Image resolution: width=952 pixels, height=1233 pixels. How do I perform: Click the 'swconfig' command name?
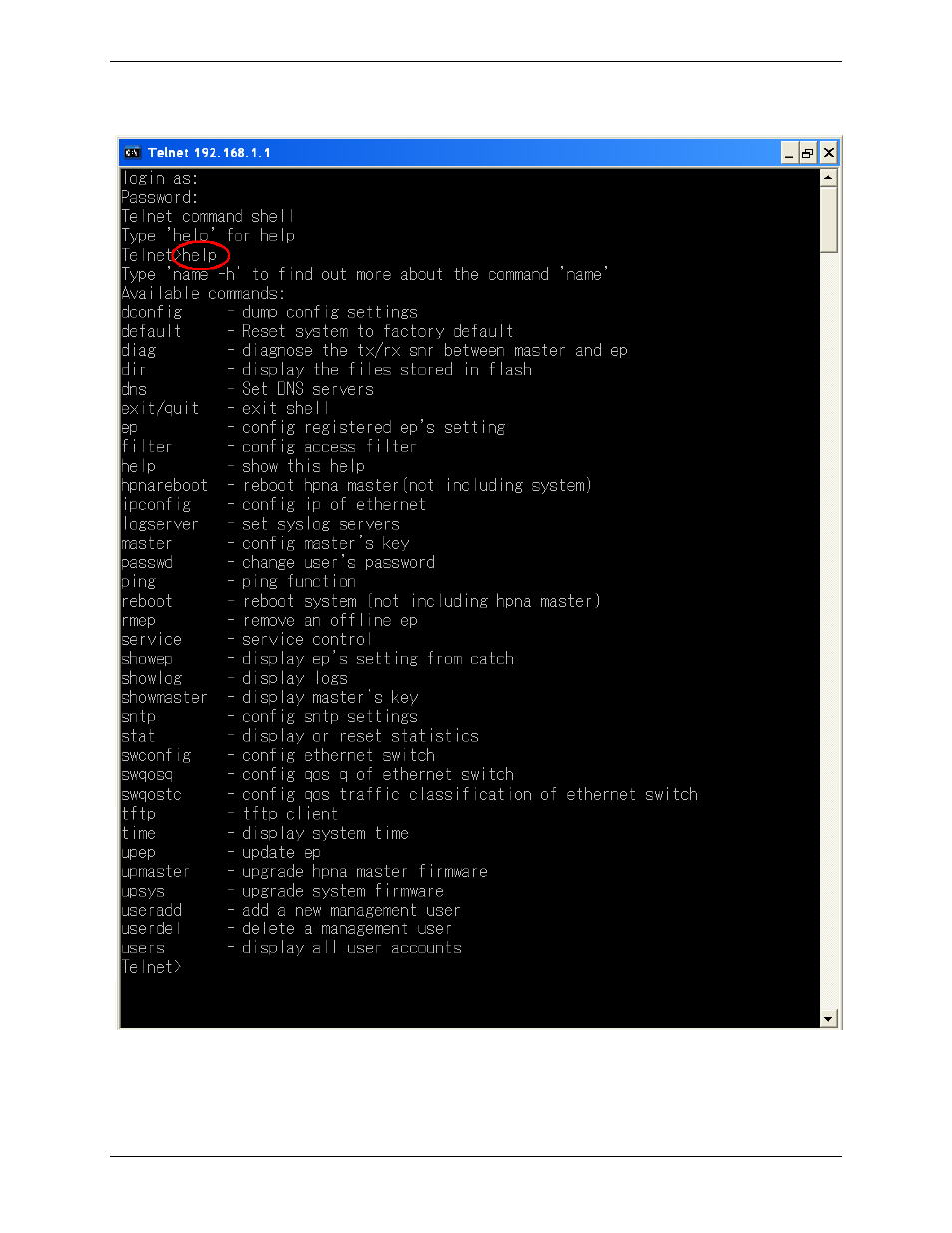pyautogui.click(x=156, y=756)
